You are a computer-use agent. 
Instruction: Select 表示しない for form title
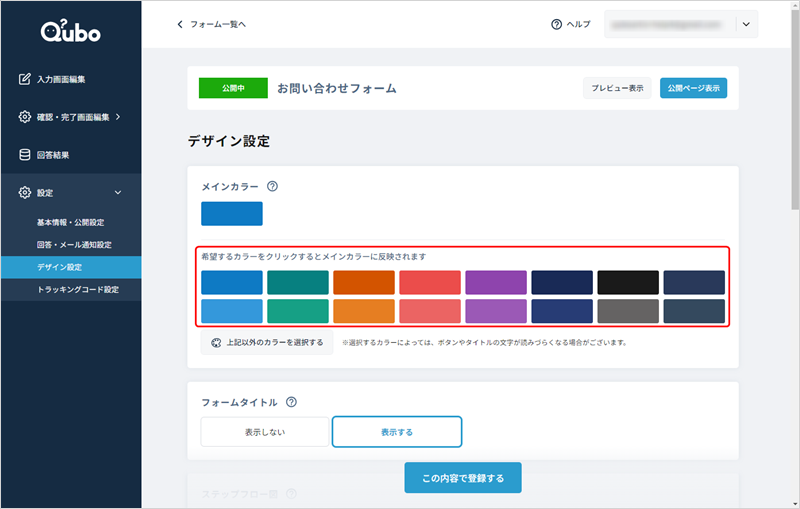point(265,432)
